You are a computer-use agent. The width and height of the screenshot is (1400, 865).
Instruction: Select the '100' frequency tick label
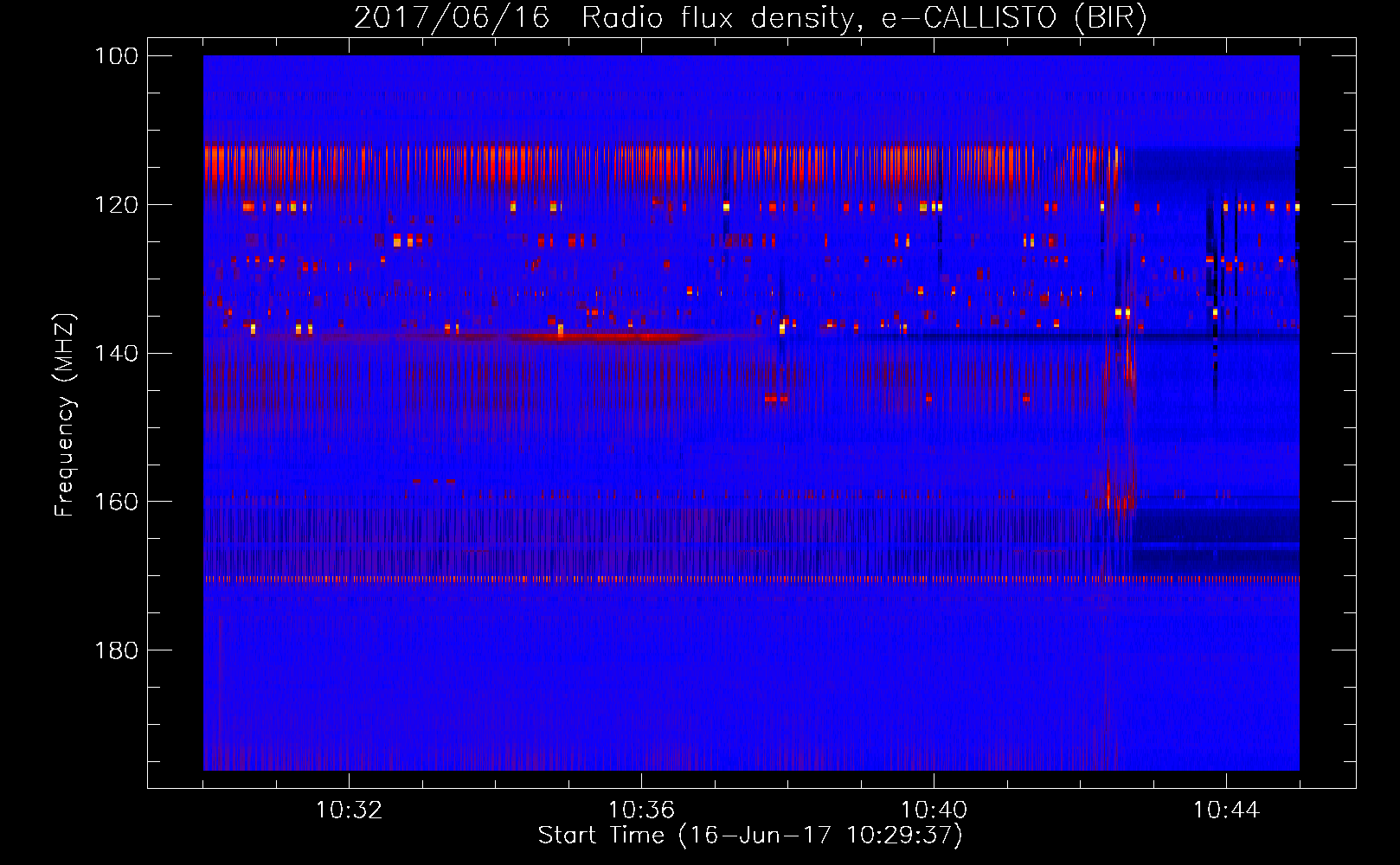click(x=115, y=56)
